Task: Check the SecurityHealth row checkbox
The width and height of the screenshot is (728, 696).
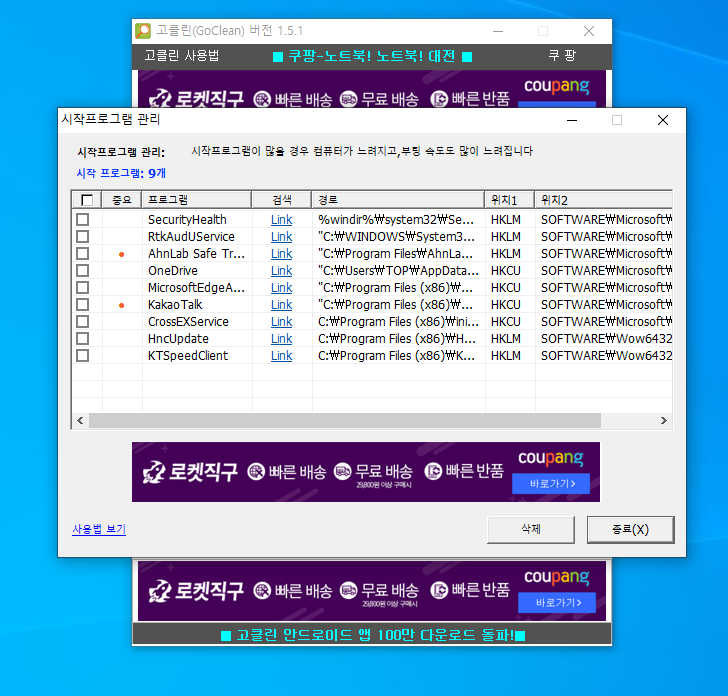Action: point(83,220)
